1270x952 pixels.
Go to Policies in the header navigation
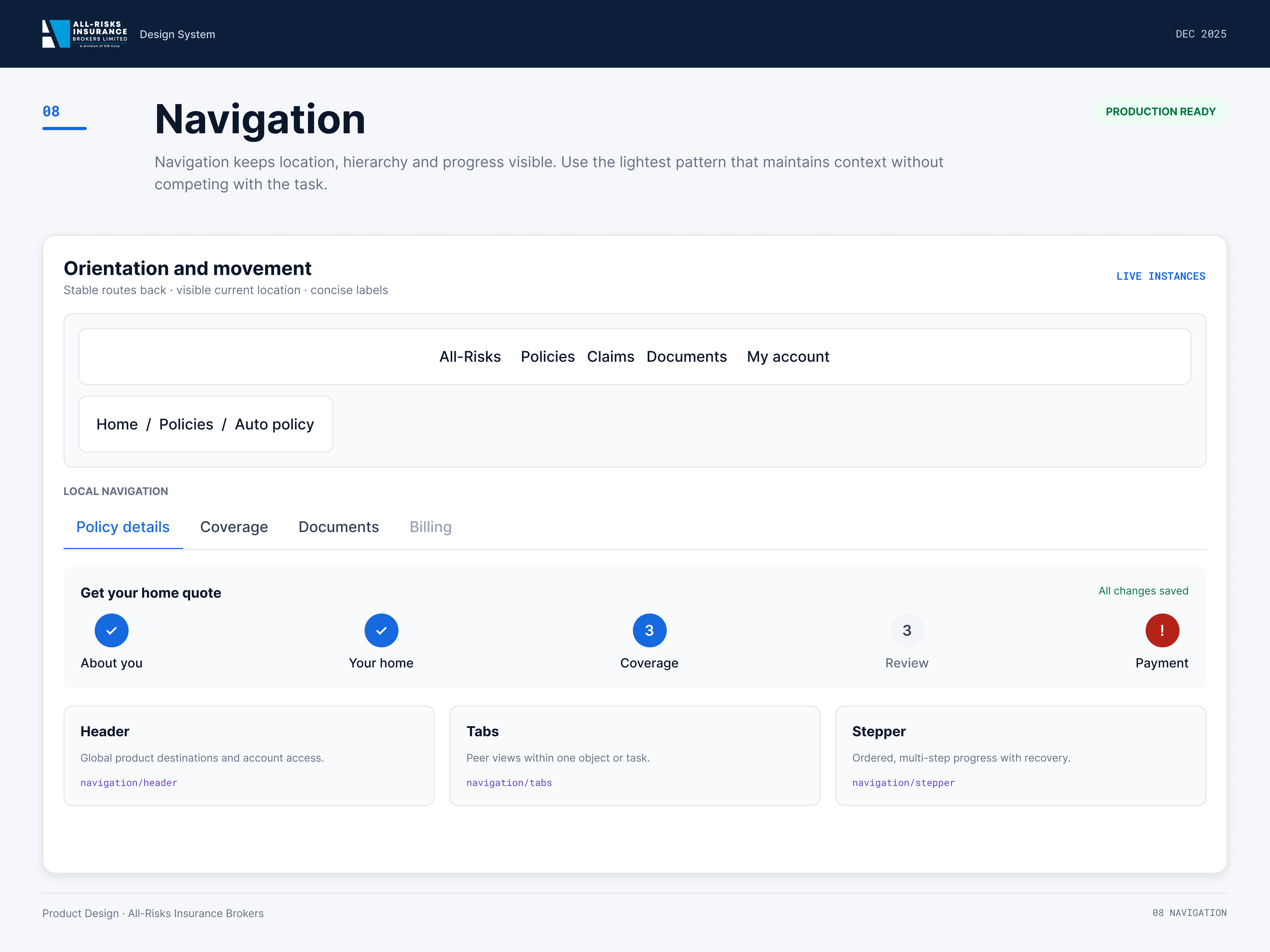[x=548, y=356]
